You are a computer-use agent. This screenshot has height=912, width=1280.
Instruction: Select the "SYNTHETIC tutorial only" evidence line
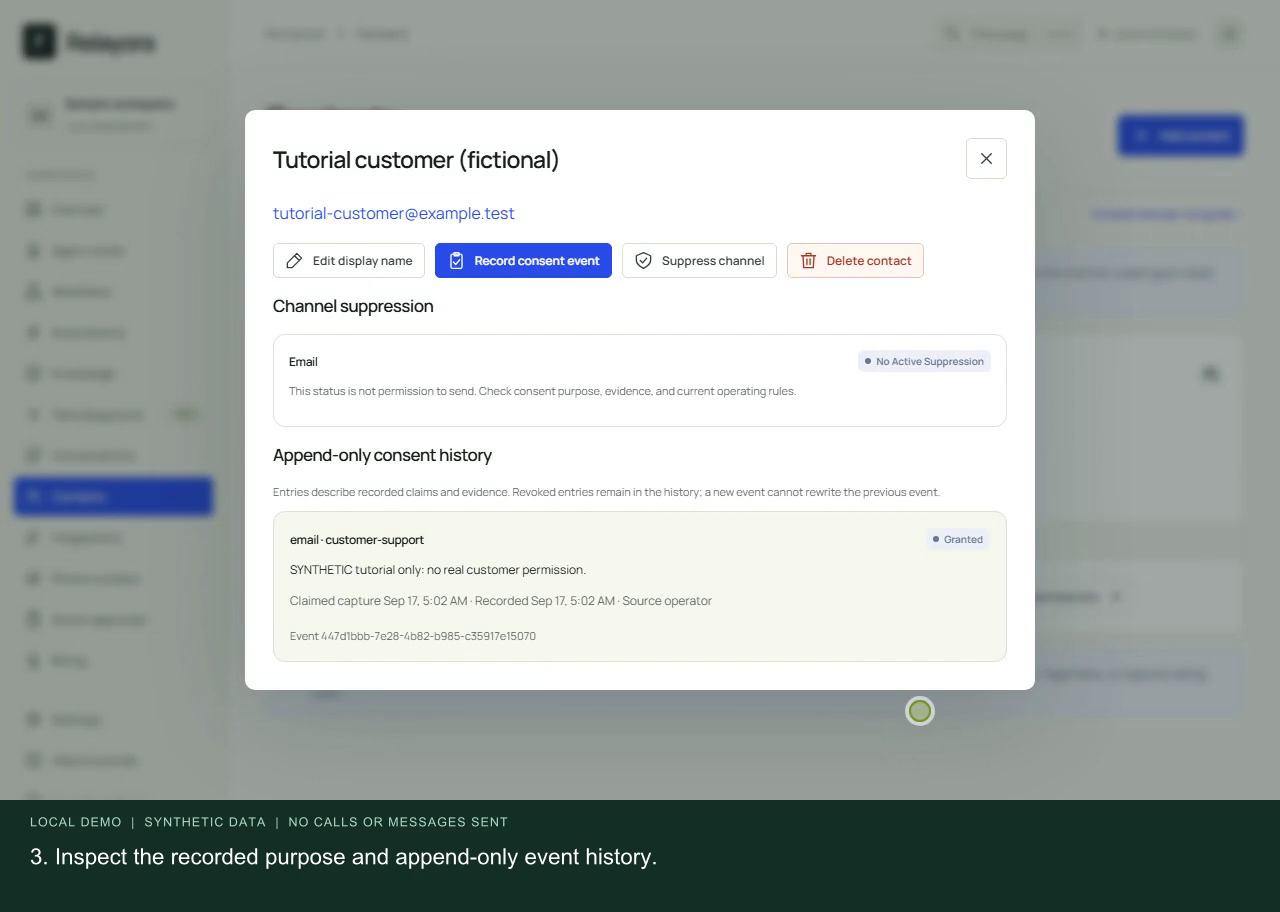[x=438, y=570]
